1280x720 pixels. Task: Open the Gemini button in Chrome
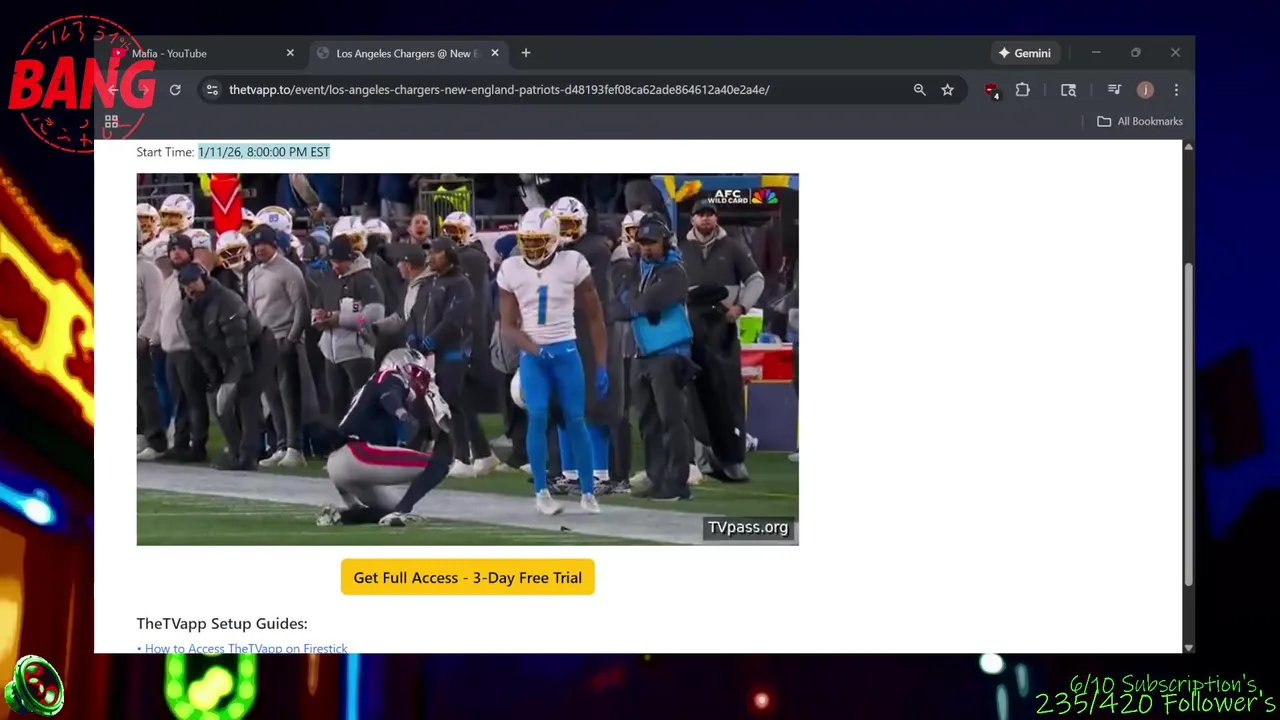1024,53
